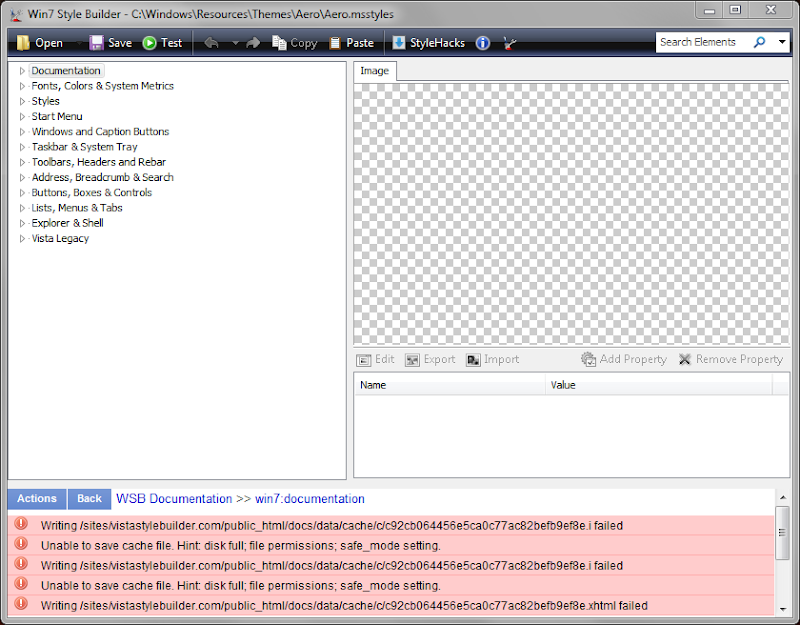Click the documentation pane scrollbar thumb
Viewport: 800px width, 625px height.
tap(782, 533)
